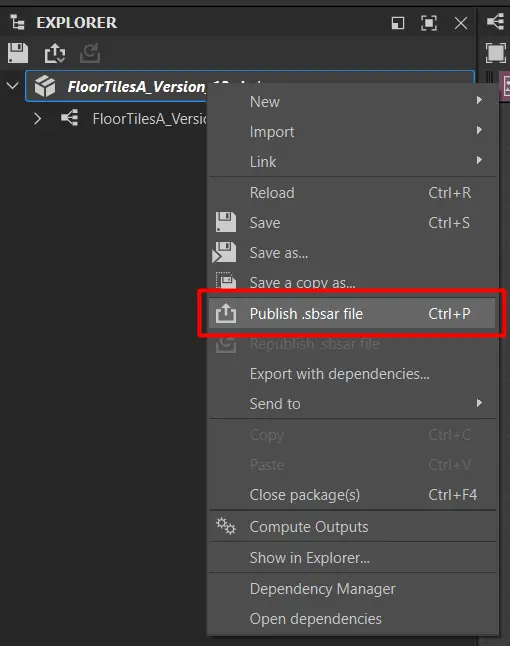Image resolution: width=510 pixels, height=646 pixels.
Task: Undock the Explorer panel with the float icon
Action: tap(398, 23)
